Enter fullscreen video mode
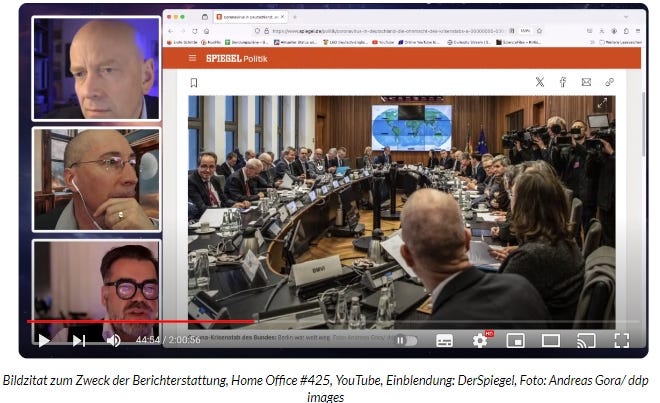 pos(622,340)
